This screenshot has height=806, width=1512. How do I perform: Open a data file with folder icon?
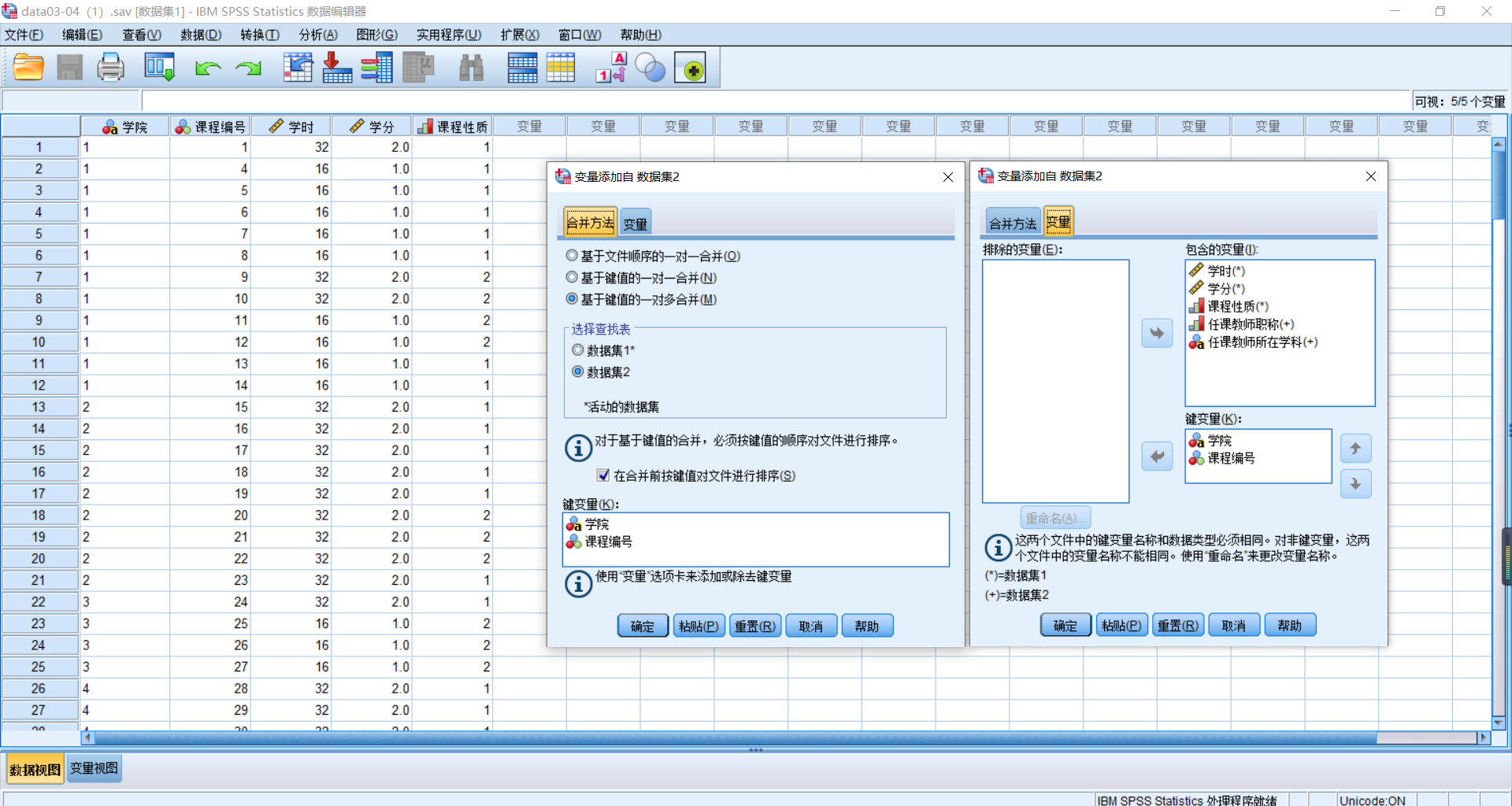click(28, 68)
